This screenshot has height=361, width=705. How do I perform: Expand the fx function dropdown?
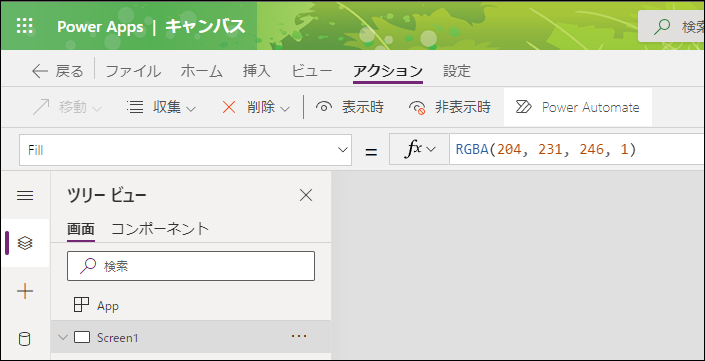coord(419,150)
